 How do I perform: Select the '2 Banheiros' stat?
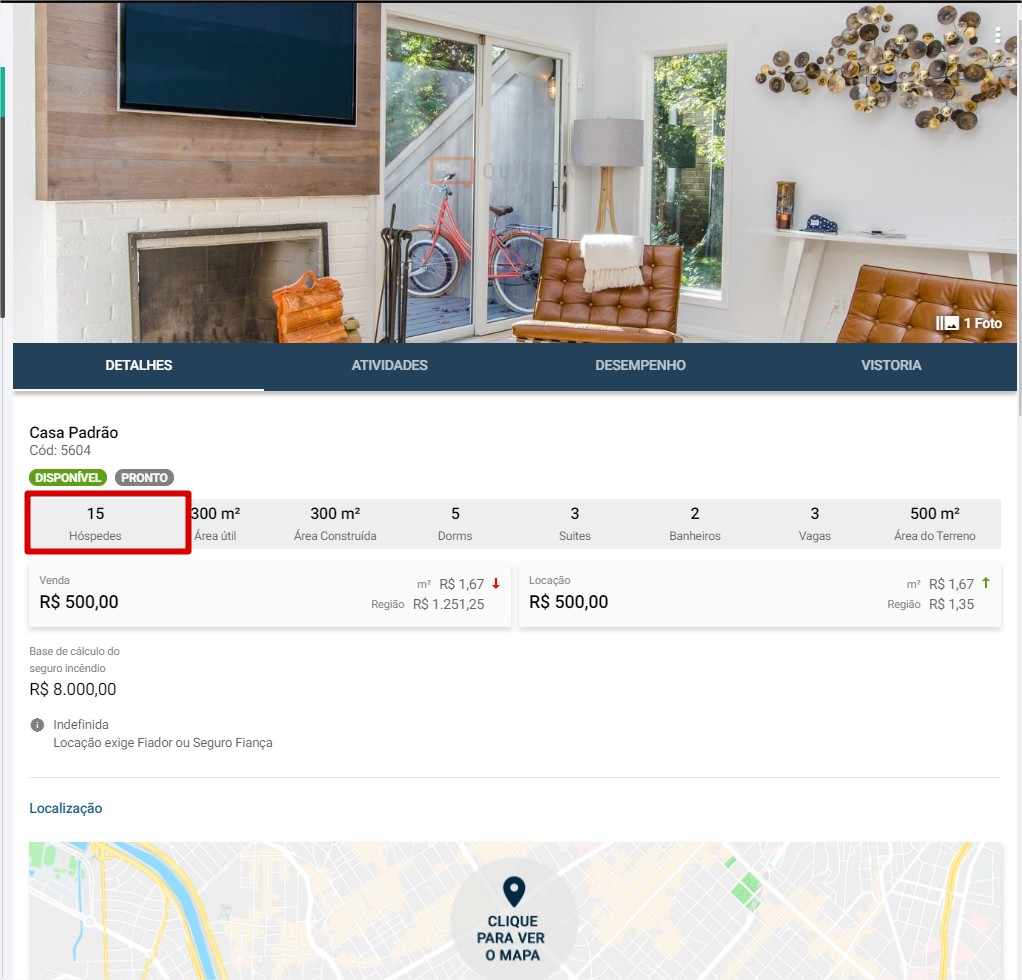(x=695, y=523)
